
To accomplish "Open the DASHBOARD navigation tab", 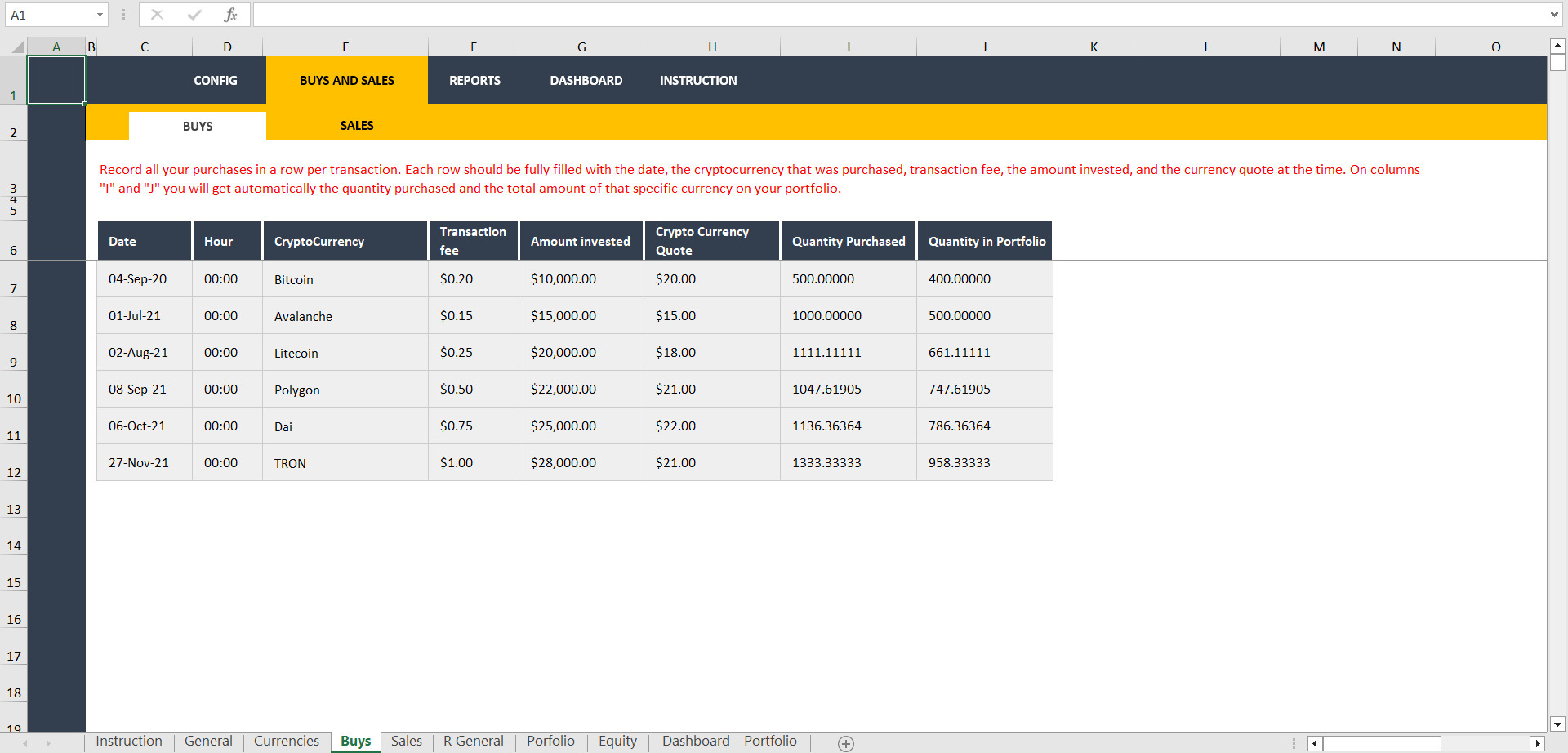I will coord(586,80).
